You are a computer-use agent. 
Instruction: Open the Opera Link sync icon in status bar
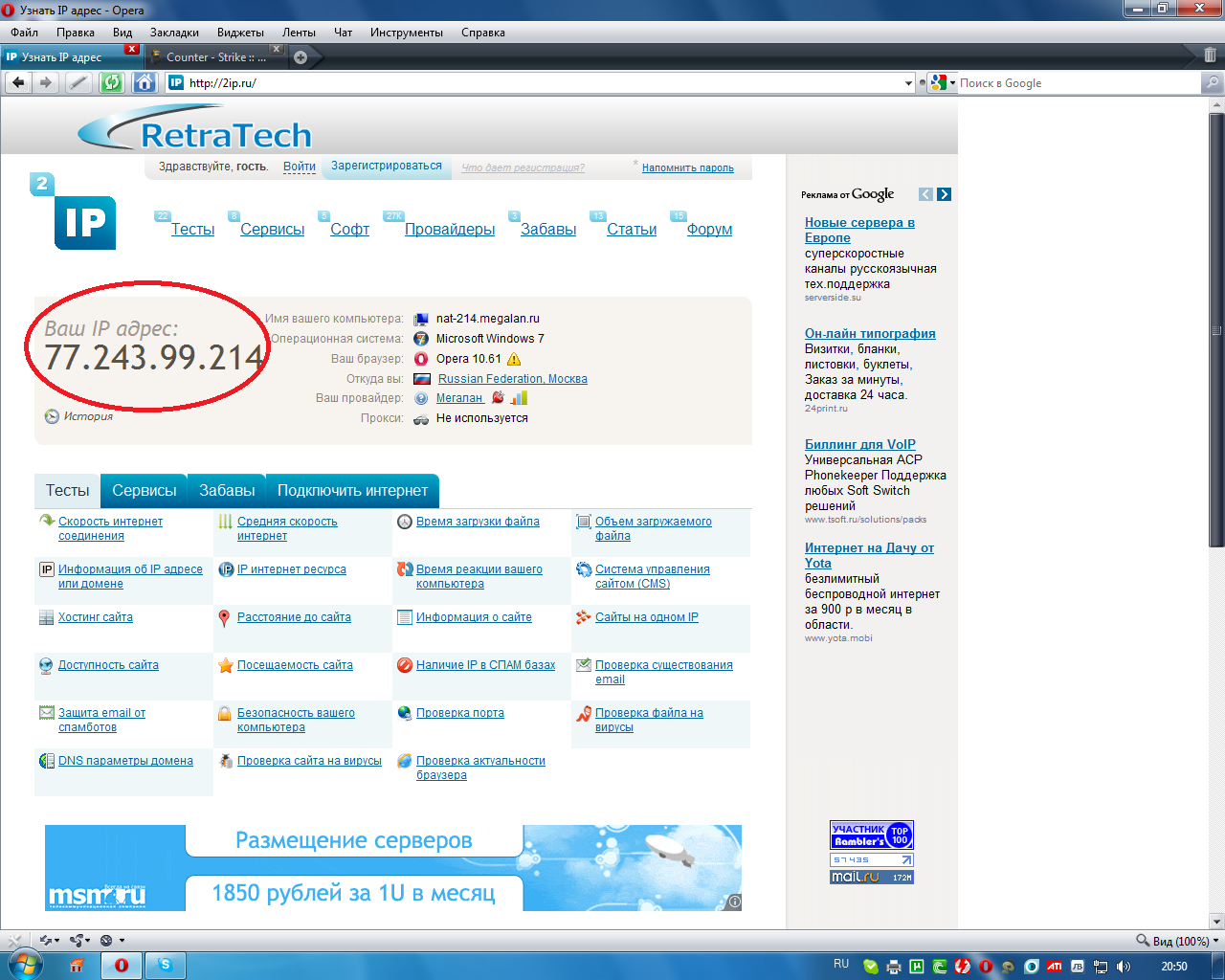point(48,941)
